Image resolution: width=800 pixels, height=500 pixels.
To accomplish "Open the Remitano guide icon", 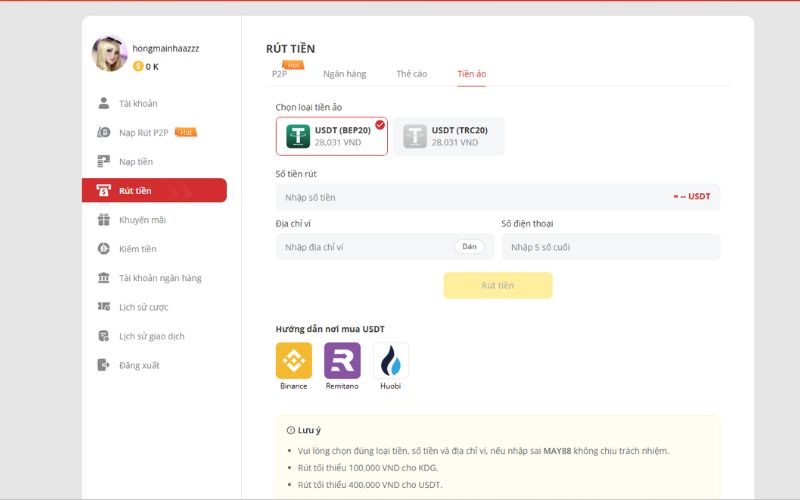I will click(342, 361).
